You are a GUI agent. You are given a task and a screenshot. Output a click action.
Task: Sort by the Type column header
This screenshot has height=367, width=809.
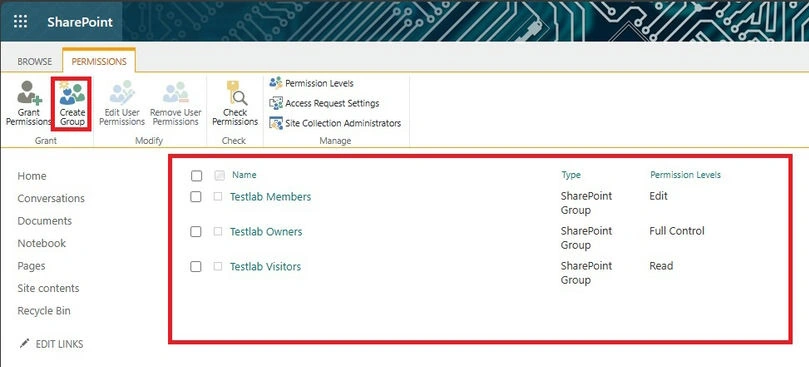click(x=571, y=175)
